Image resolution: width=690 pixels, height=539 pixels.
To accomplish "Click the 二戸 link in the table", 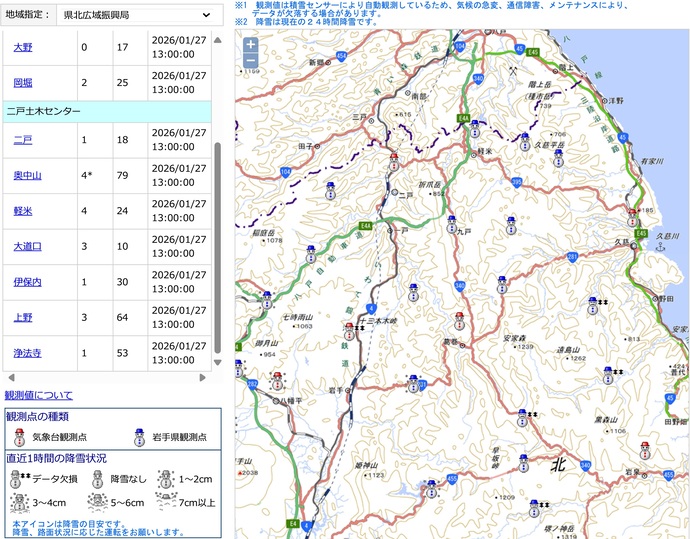I will (23, 140).
